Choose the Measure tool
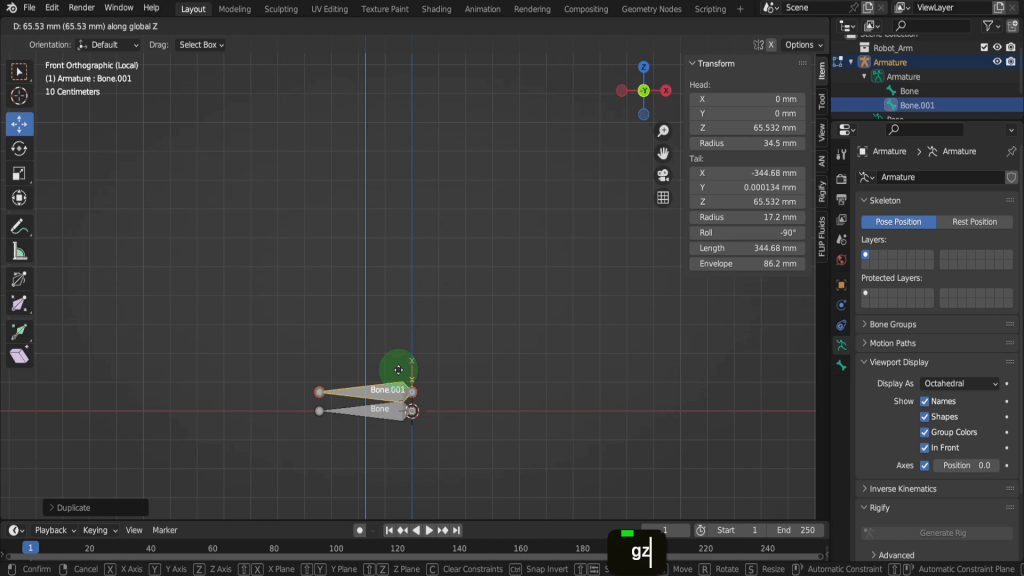 point(19,252)
